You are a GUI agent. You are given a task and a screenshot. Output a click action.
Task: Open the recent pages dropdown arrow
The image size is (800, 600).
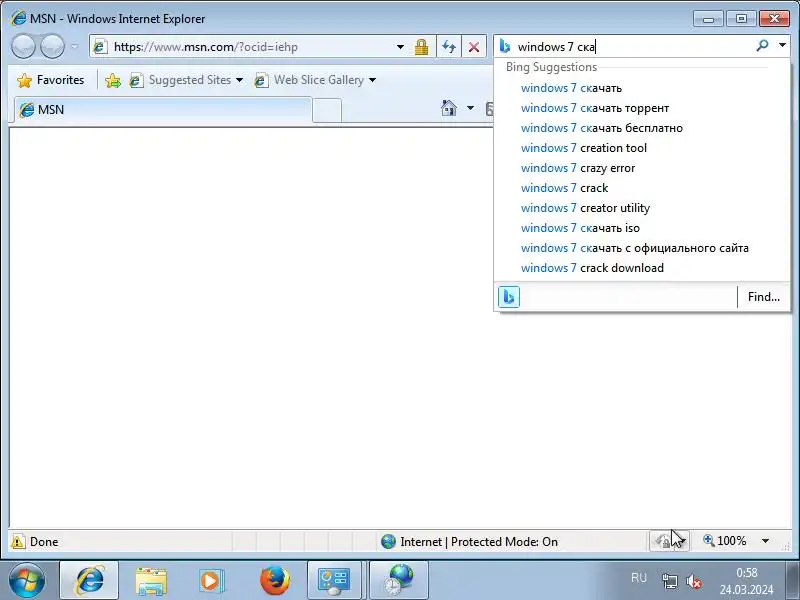(75, 47)
